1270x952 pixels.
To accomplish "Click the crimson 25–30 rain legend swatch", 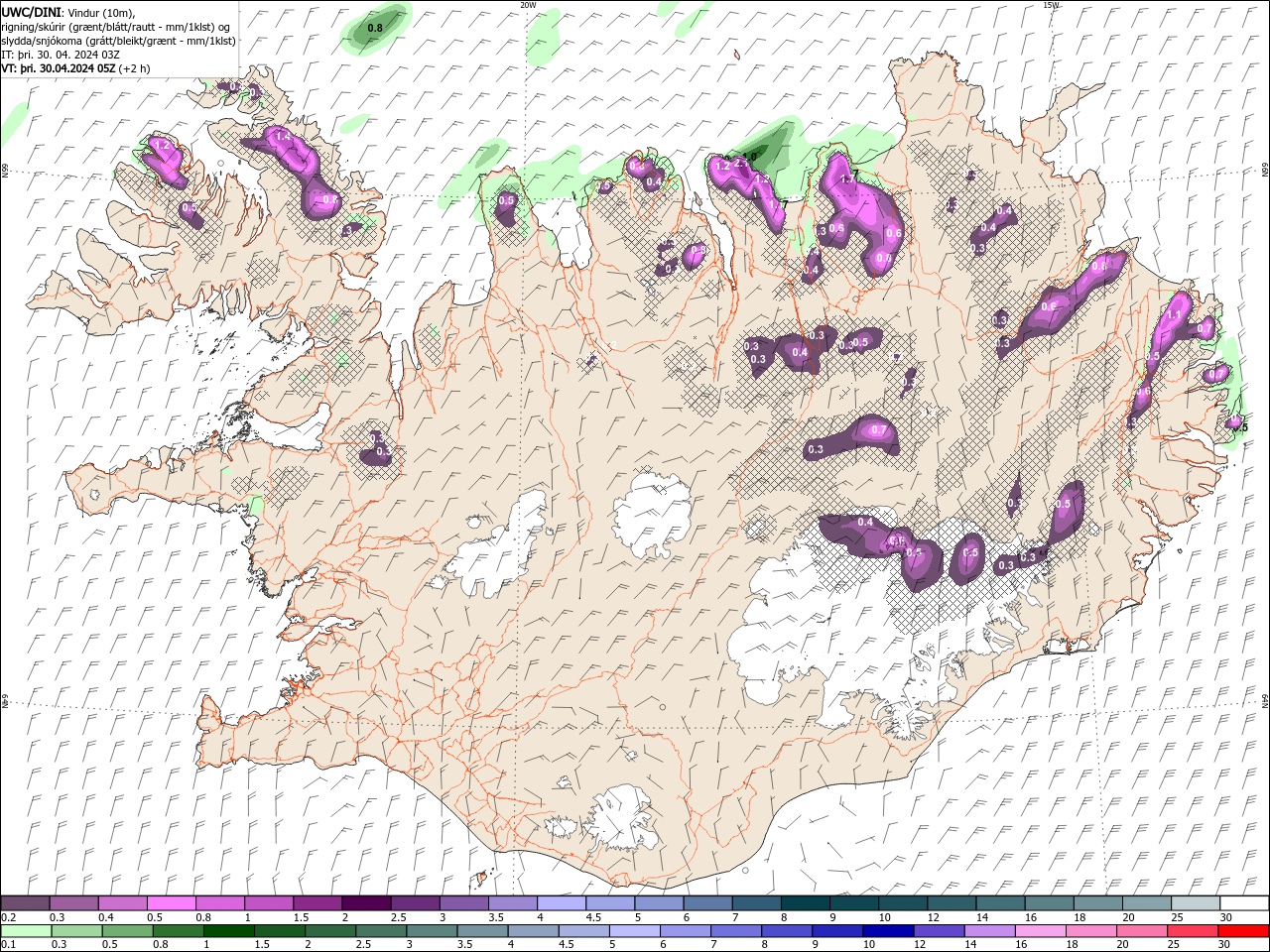I will pyautogui.click(x=1192, y=930).
